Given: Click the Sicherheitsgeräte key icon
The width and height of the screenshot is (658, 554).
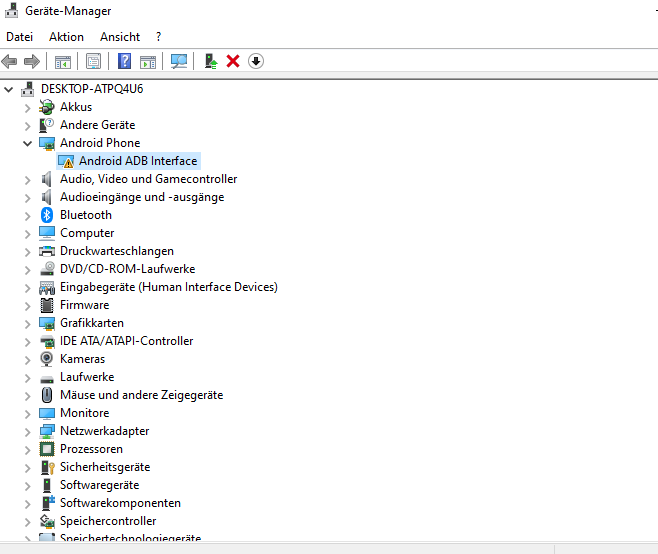Looking at the screenshot, I should (x=47, y=467).
